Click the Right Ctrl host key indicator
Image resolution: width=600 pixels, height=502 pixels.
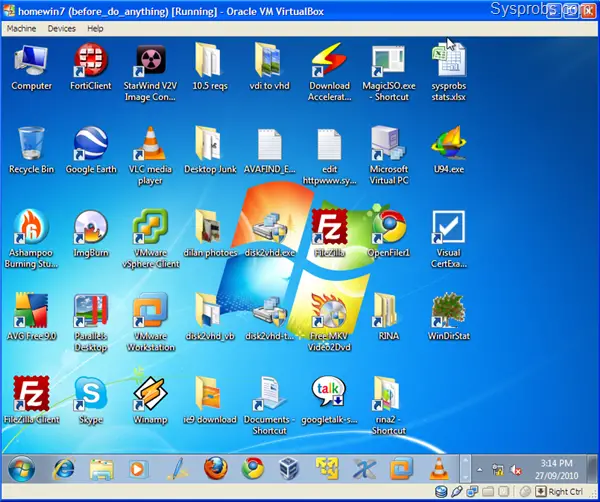pyautogui.click(x=559, y=491)
